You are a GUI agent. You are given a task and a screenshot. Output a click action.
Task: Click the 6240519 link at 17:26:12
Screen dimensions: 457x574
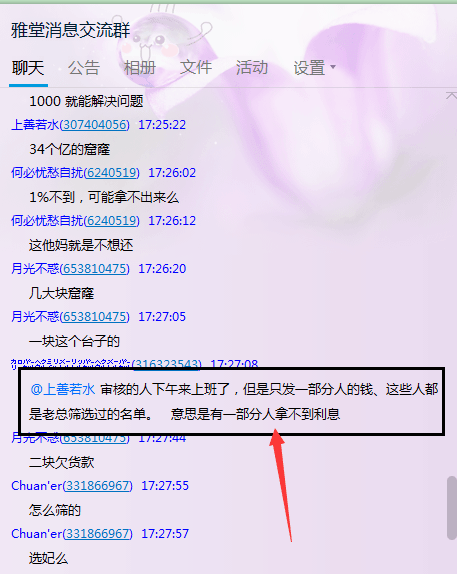[112, 221]
